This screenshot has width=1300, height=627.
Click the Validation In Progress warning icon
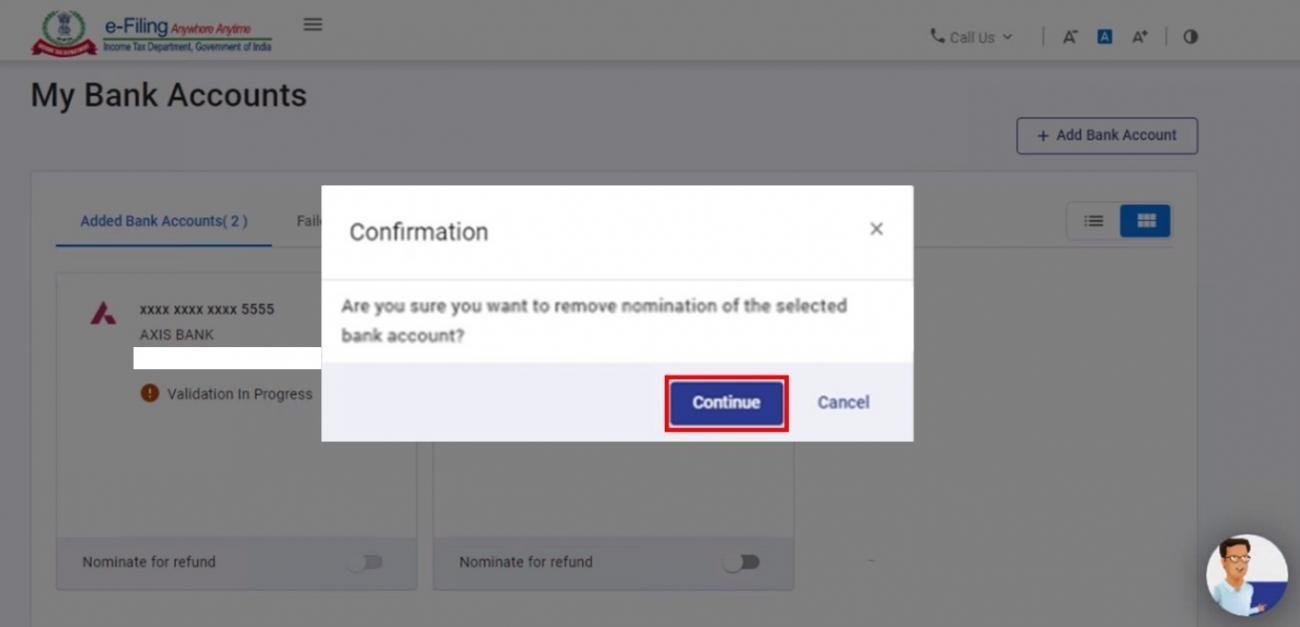point(150,394)
